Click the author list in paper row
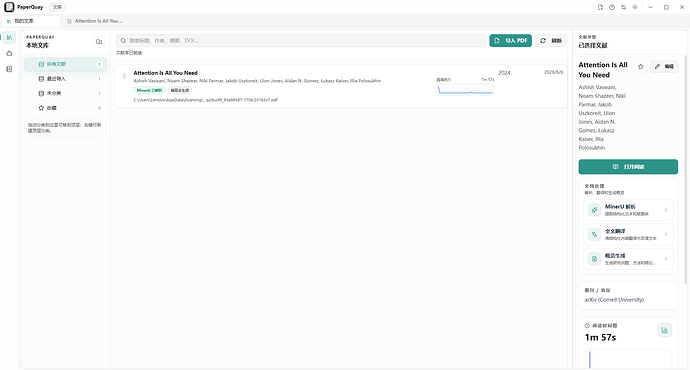 [257, 81]
